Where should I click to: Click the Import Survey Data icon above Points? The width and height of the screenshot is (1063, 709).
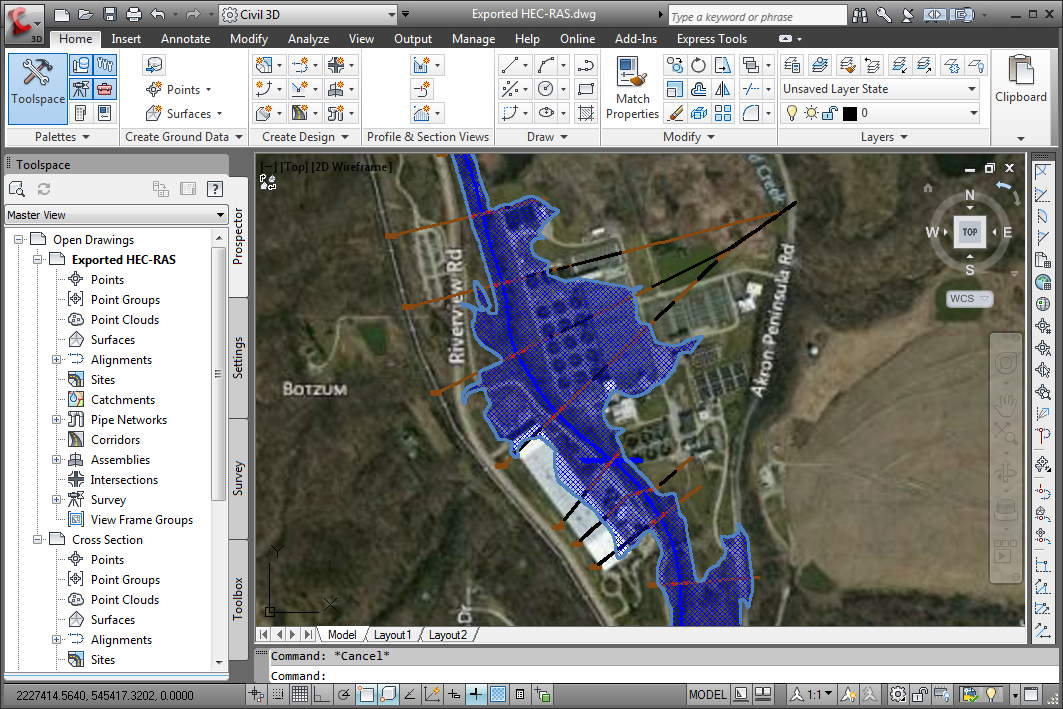(x=155, y=65)
